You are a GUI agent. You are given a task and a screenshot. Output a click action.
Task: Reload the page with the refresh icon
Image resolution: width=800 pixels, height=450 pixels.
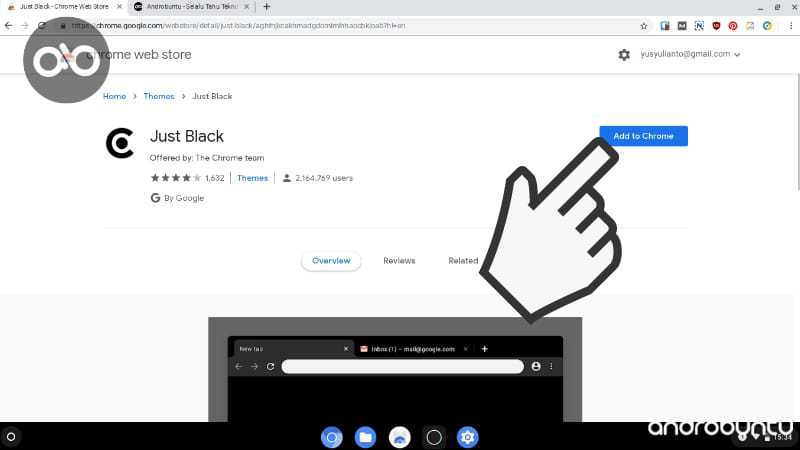(42, 26)
